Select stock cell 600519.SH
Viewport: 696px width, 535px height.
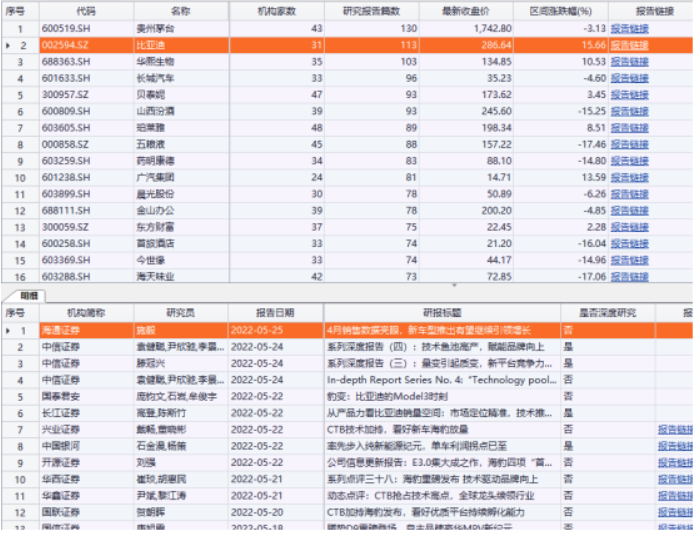click(x=87, y=29)
